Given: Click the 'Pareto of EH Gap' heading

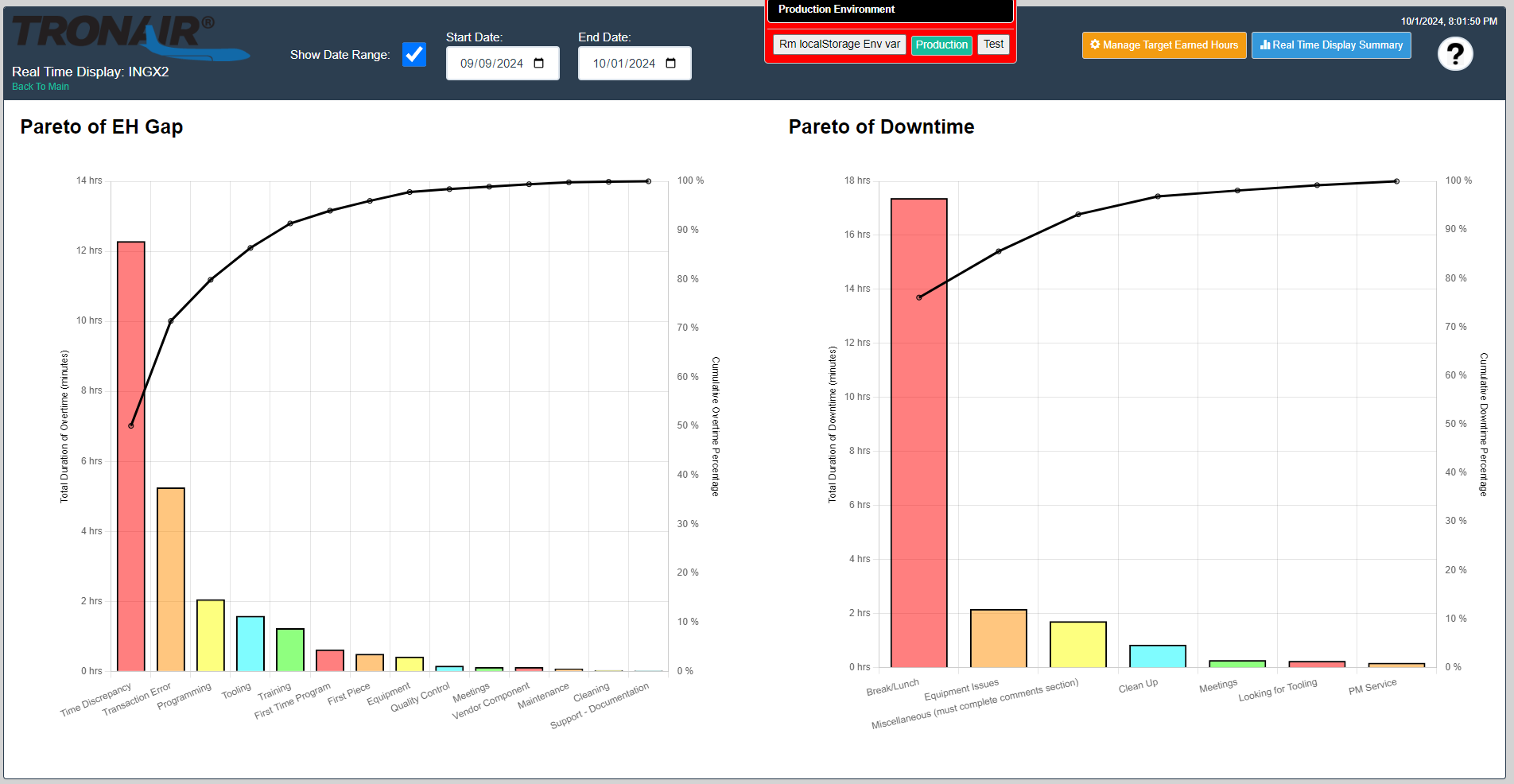Looking at the screenshot, I should click(x=102, y=127).
